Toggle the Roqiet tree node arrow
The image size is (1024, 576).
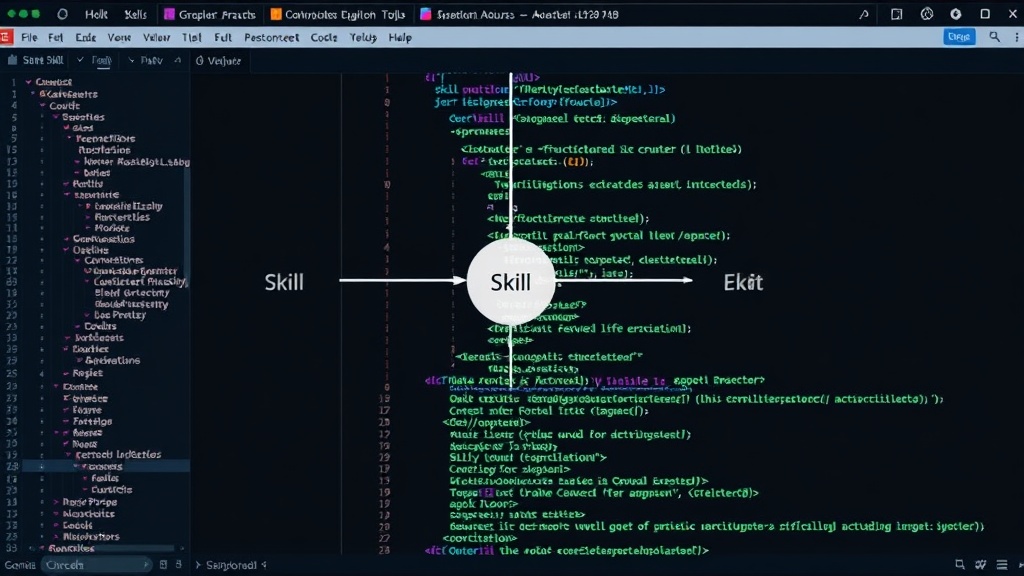click(x=66, y=373)
